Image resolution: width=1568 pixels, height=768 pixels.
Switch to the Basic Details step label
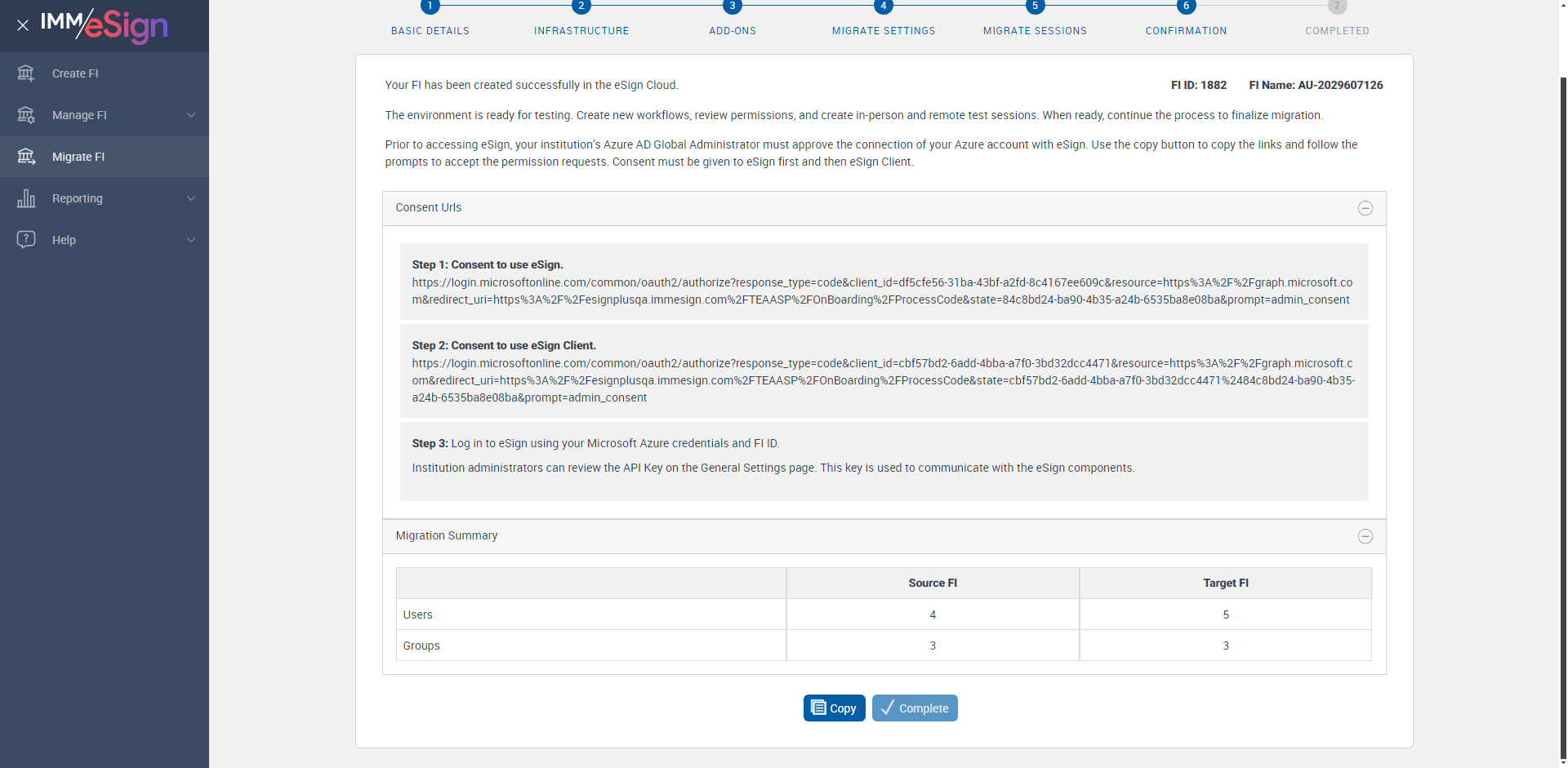[430, 31]
